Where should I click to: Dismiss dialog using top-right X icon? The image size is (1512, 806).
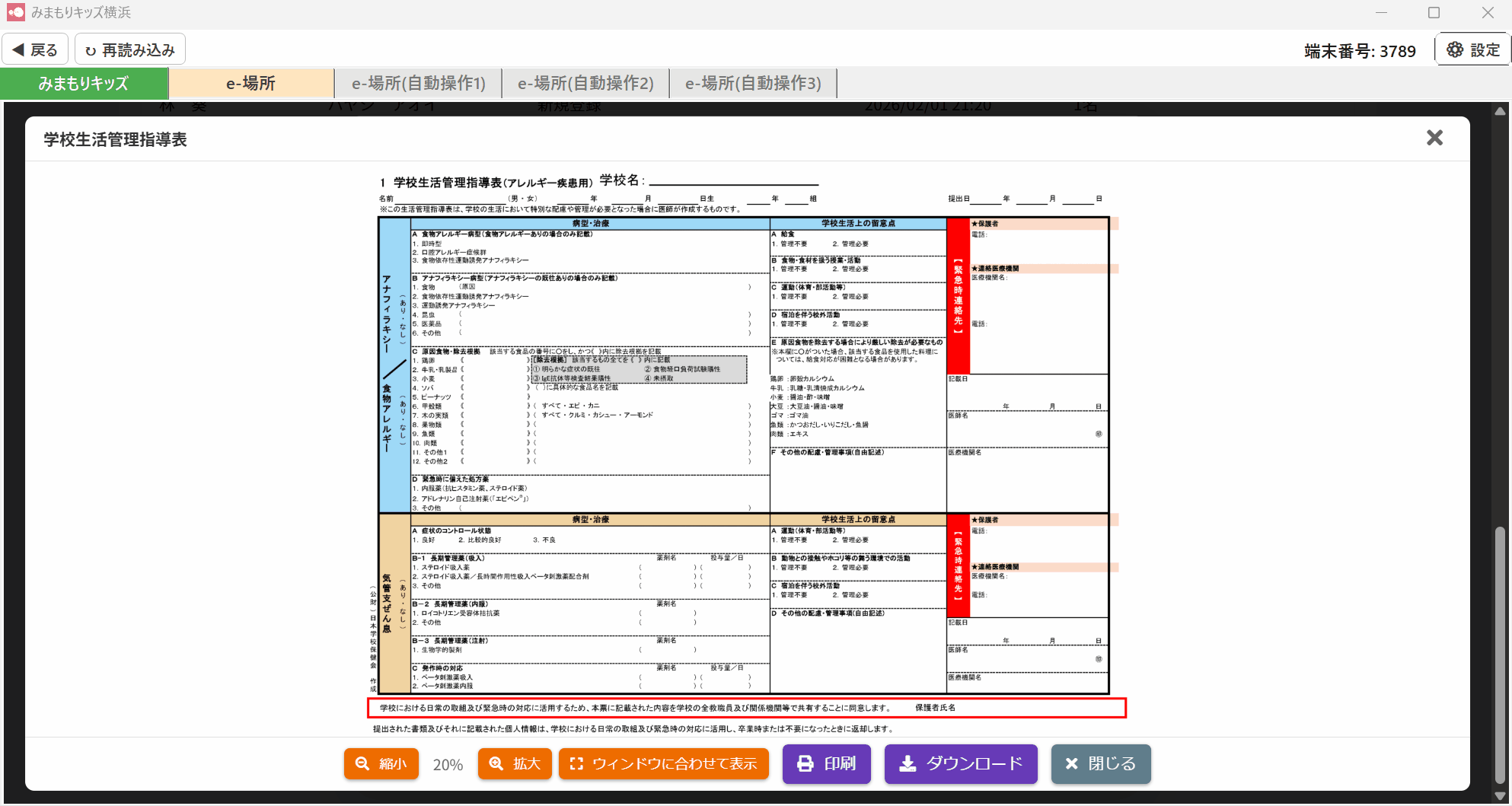pos(1434,138)
